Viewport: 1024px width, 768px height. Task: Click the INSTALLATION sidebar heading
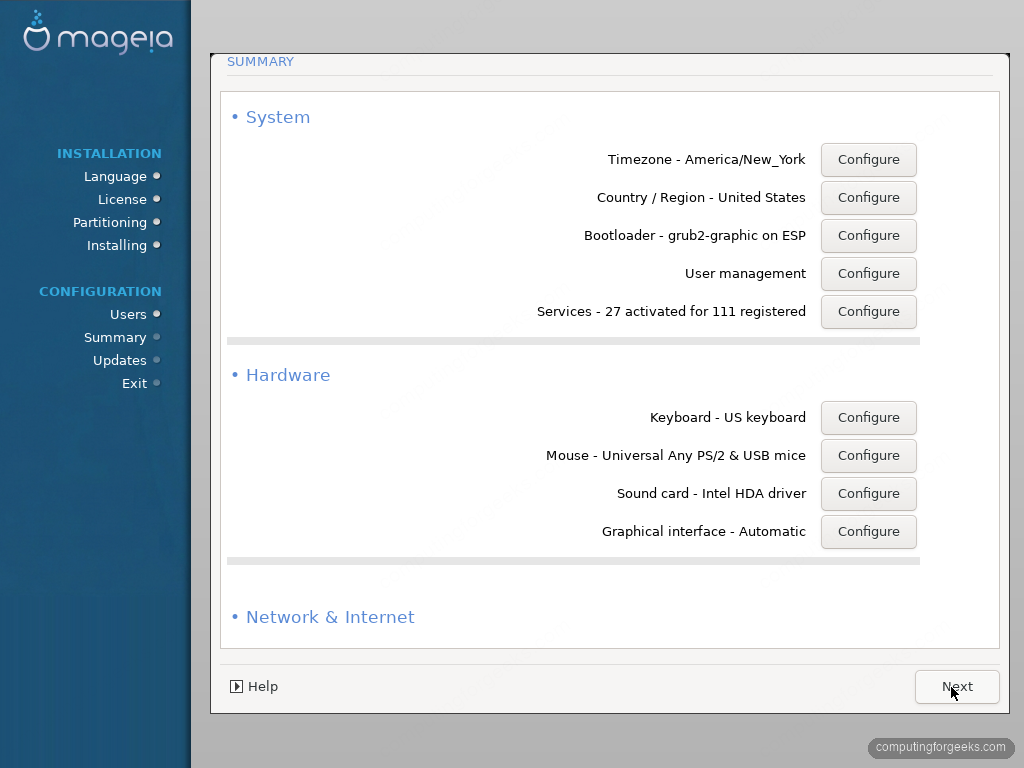coord(109,153)
